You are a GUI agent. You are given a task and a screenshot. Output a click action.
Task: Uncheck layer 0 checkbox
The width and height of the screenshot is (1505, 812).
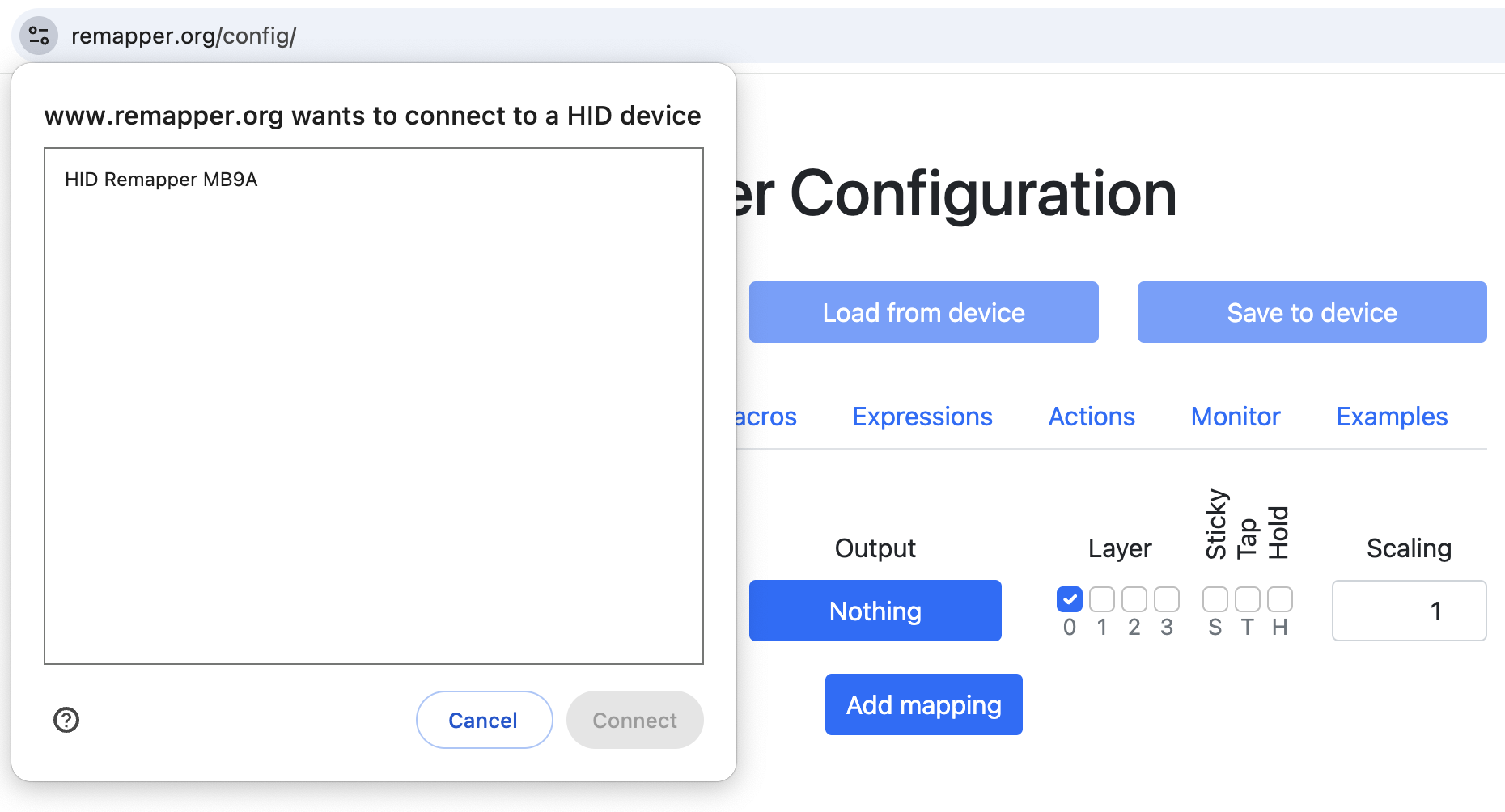(x=1070, y=599)
